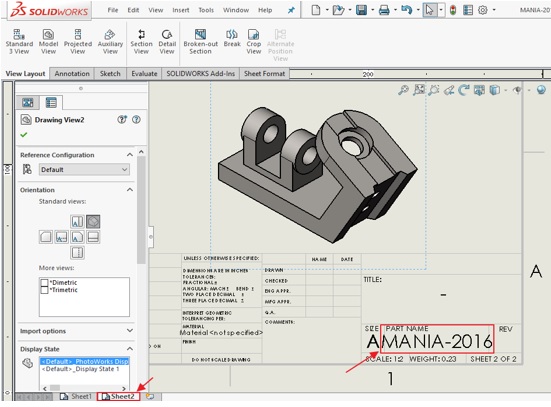Open the Insert menu
The width and height of the screenshot is (551, 407).
[181, 10]
